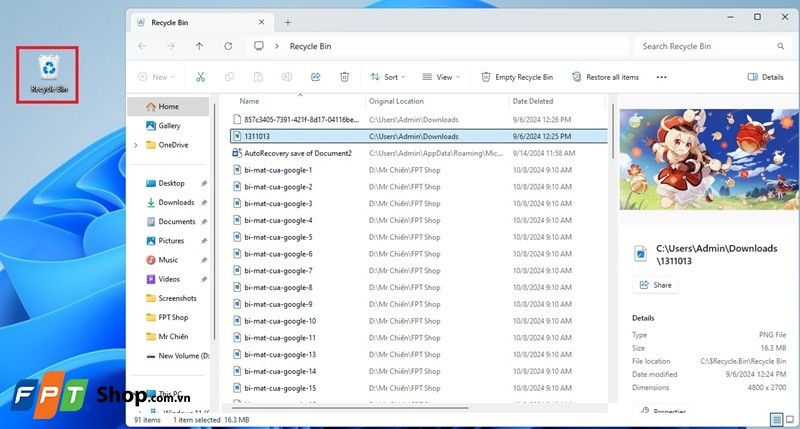Go back with the left arrow

click(142, 46)
